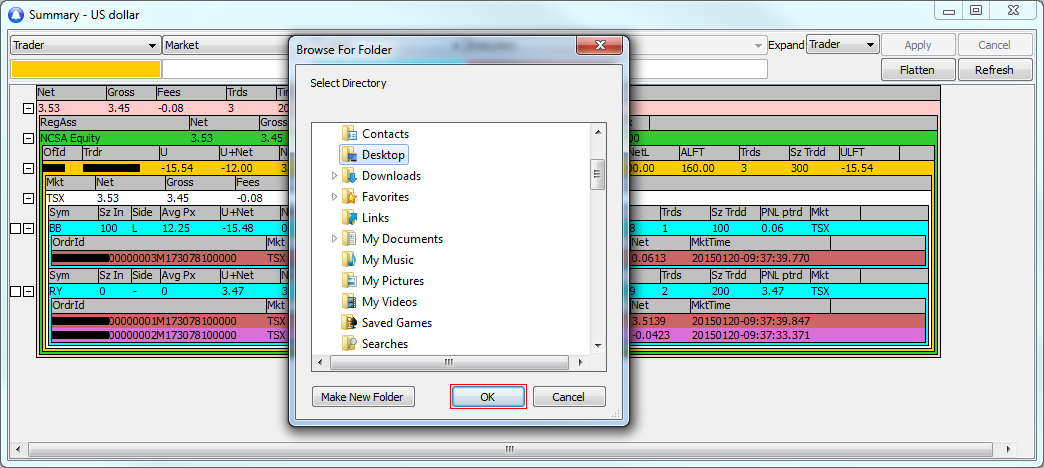Viewport: 1044px width, 468px height.
Task: Click the Make New Folder button
Action: (x=362, y=397)
